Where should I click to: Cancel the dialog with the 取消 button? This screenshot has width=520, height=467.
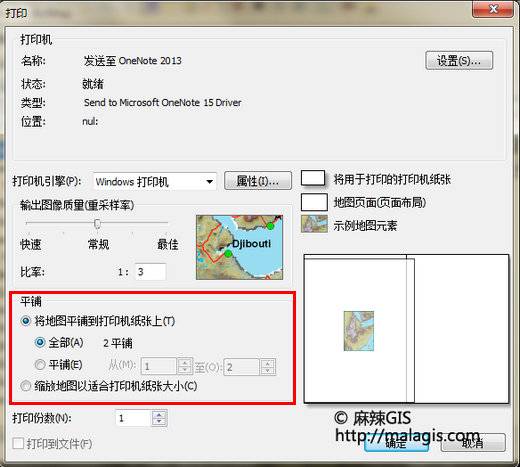click(x=473, y=443)
